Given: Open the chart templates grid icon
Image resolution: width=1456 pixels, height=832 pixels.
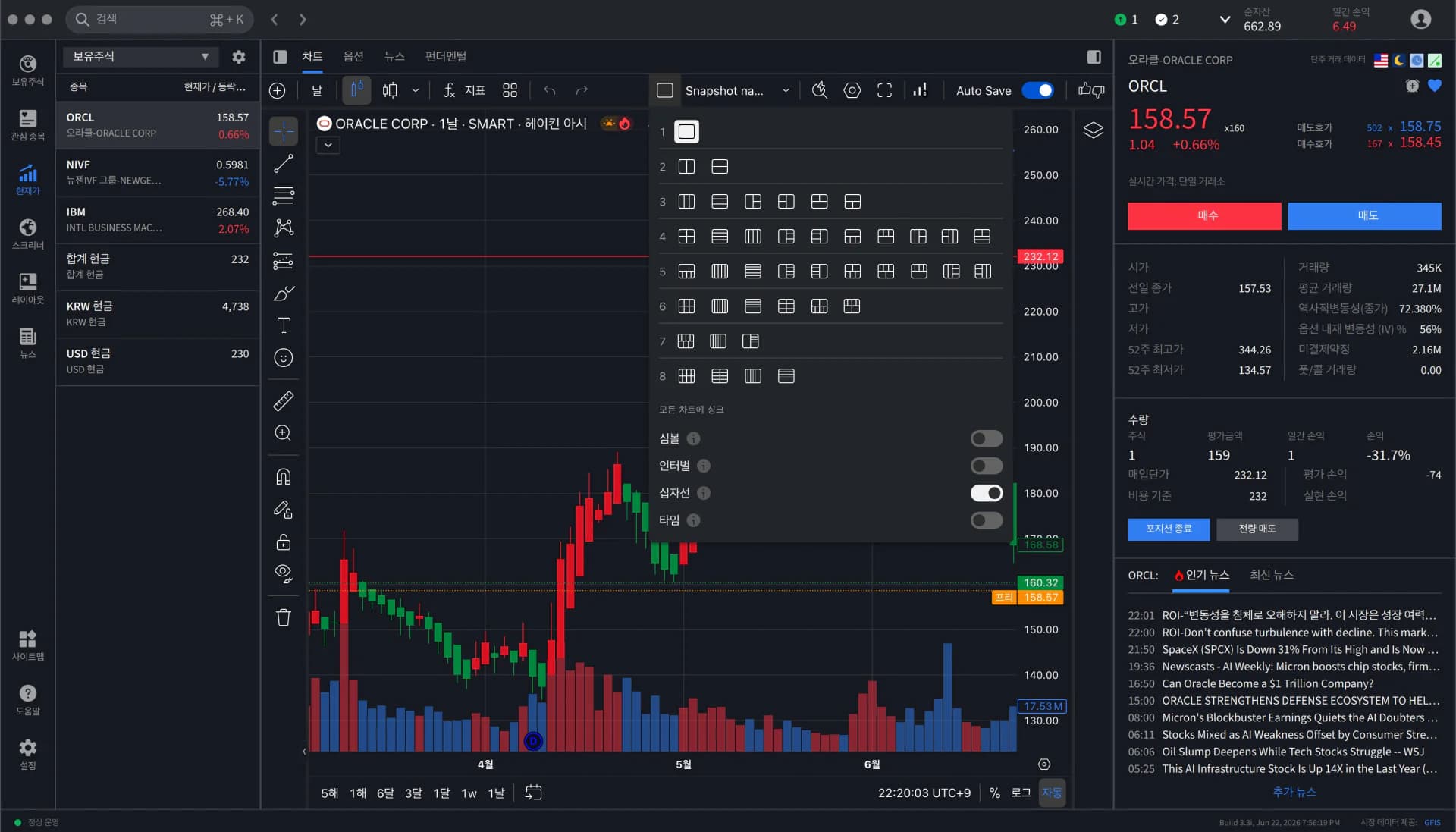Looking at the screenshot, I should tap(510, 90).
